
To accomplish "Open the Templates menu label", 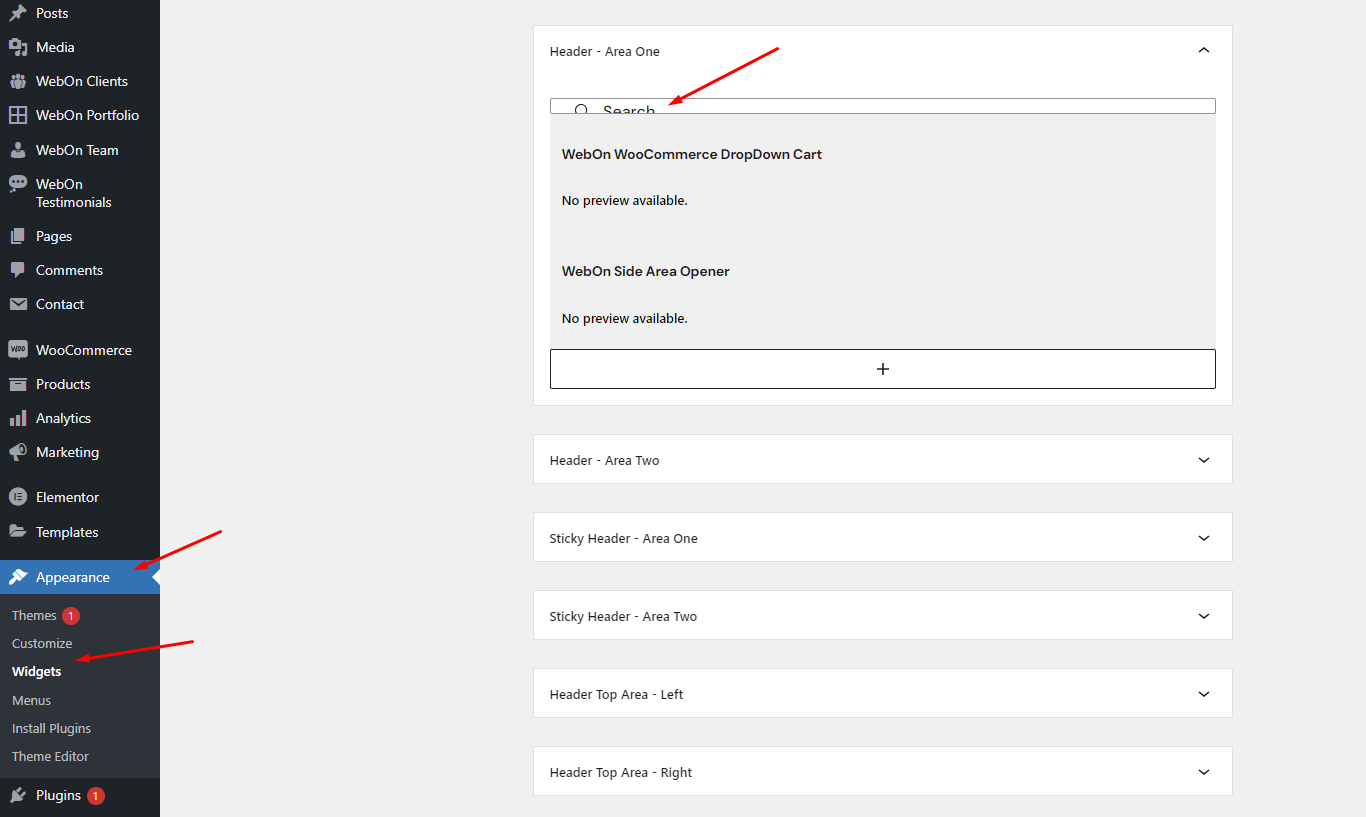I will 67,532.
